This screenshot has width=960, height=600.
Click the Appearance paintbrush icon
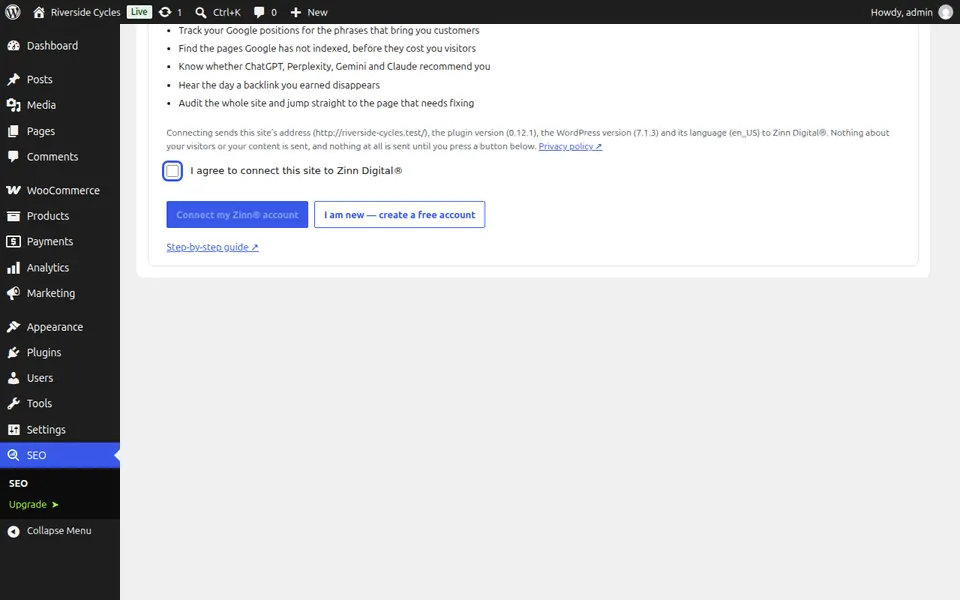point(13,327)
